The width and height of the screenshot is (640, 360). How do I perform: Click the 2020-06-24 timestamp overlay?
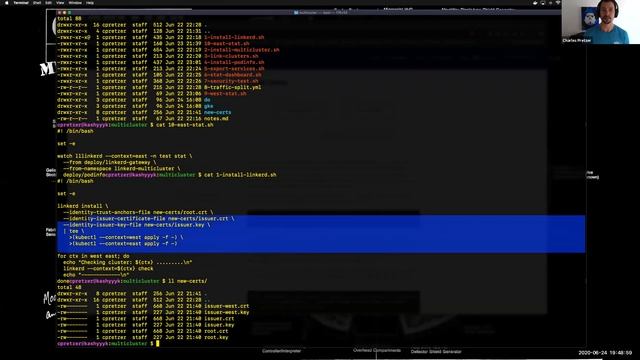tap(605, 353)
